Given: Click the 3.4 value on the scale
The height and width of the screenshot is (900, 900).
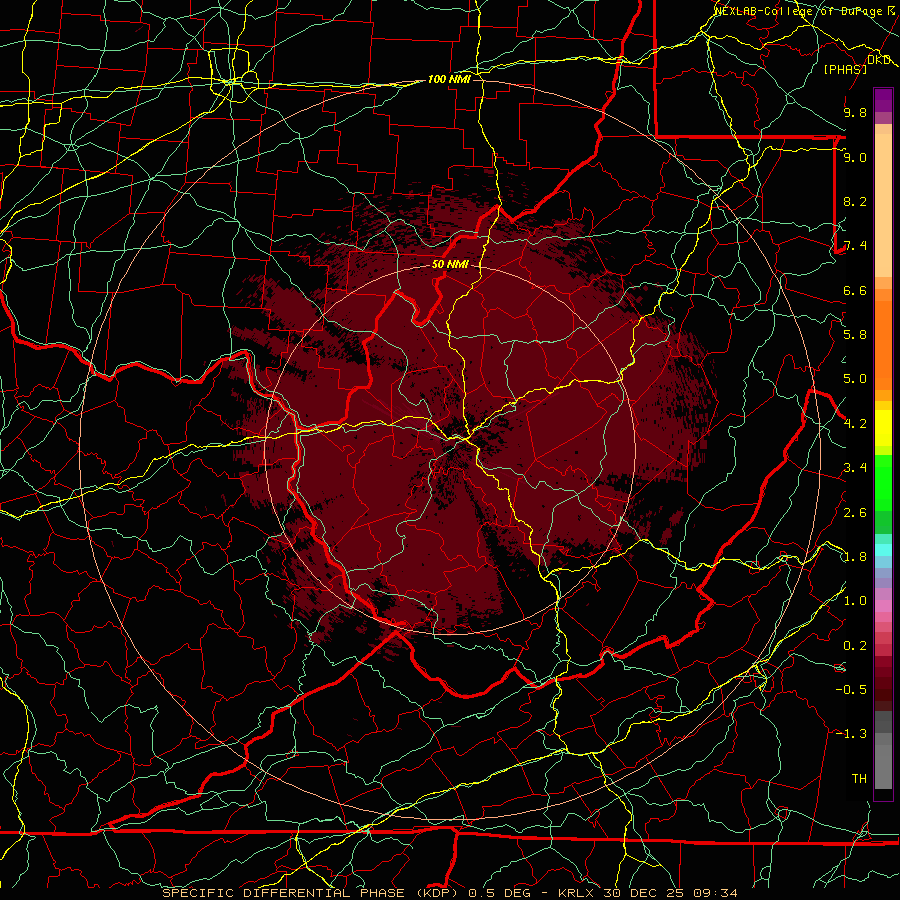Looking at the screenshot, I should (x=855, y=468).
